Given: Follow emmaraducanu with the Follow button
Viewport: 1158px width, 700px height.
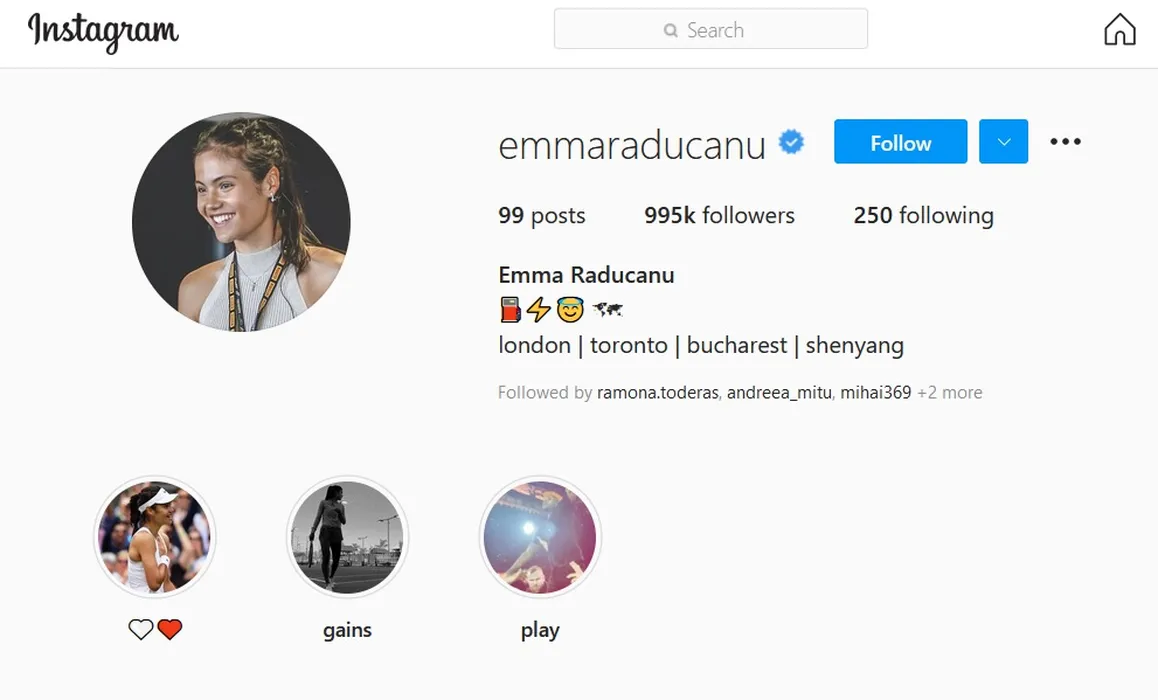Looking at the screenshot, I should pyautogui.click(x=900, y=141).
